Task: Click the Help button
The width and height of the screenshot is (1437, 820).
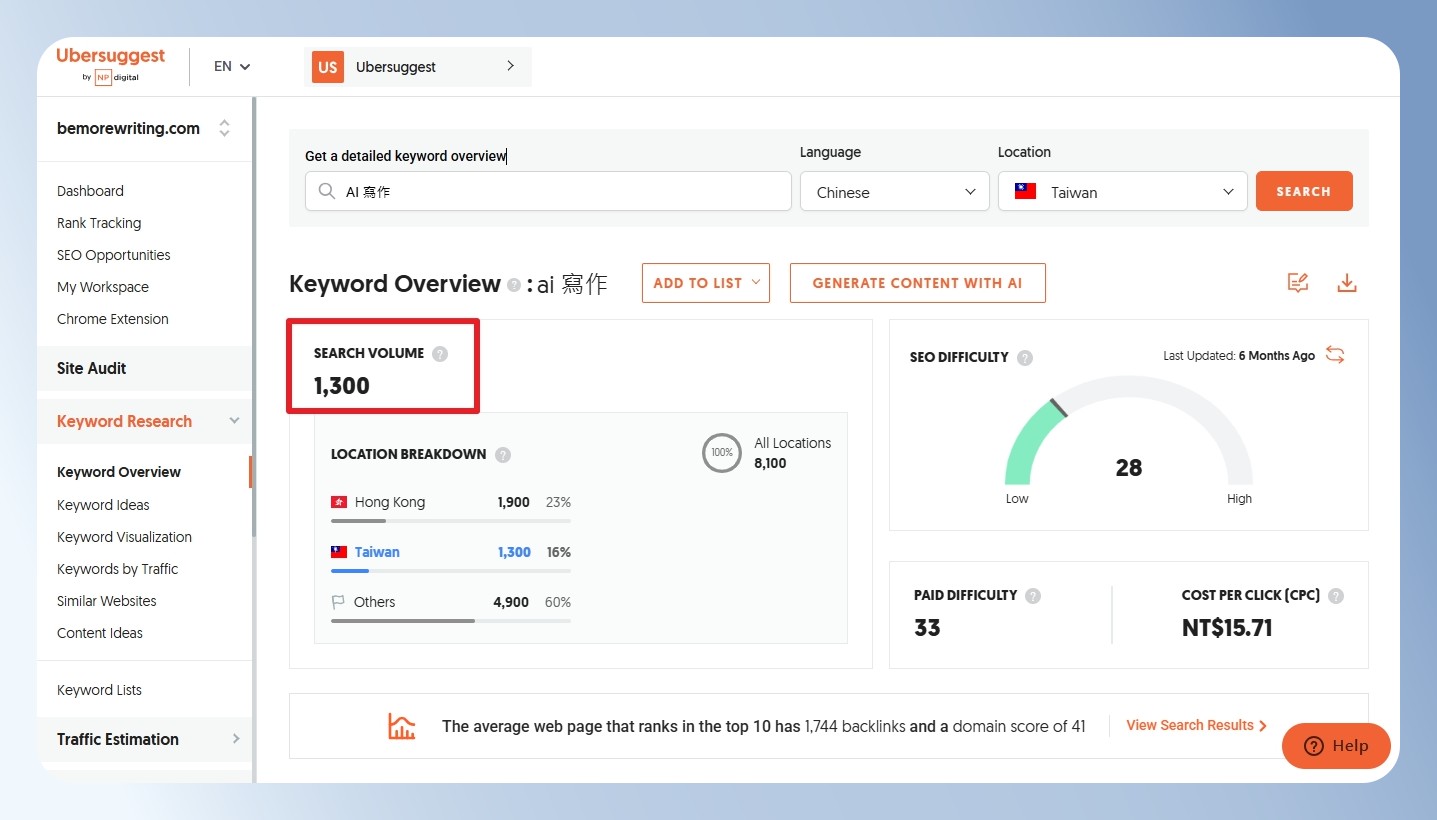Action: (x=1336, y=746)
